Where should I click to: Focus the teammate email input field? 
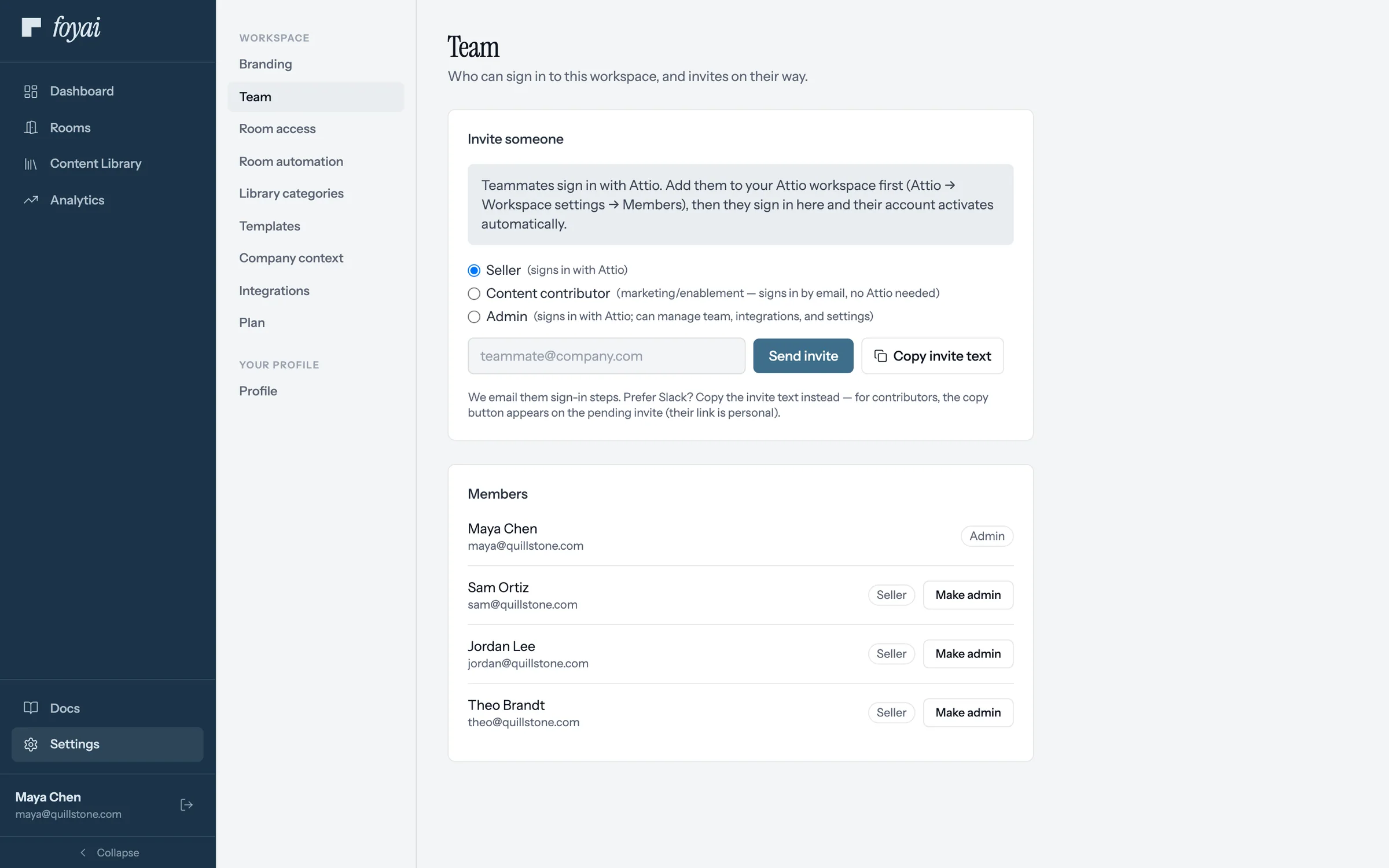click(x=606, y=356)
